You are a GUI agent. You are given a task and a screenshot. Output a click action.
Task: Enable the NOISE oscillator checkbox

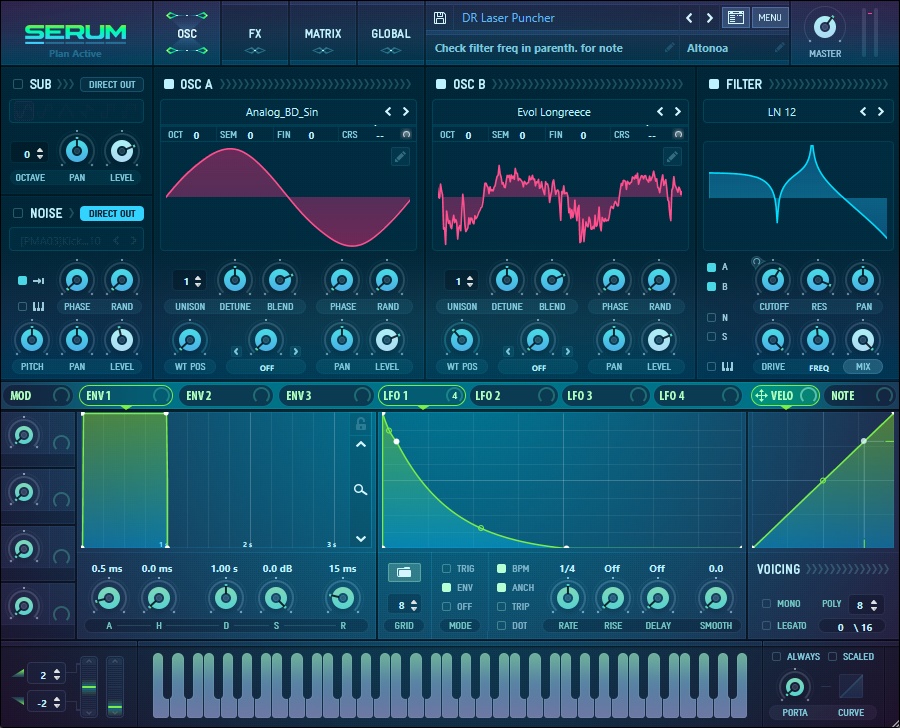pyautogui.click(x=18, y=213)
